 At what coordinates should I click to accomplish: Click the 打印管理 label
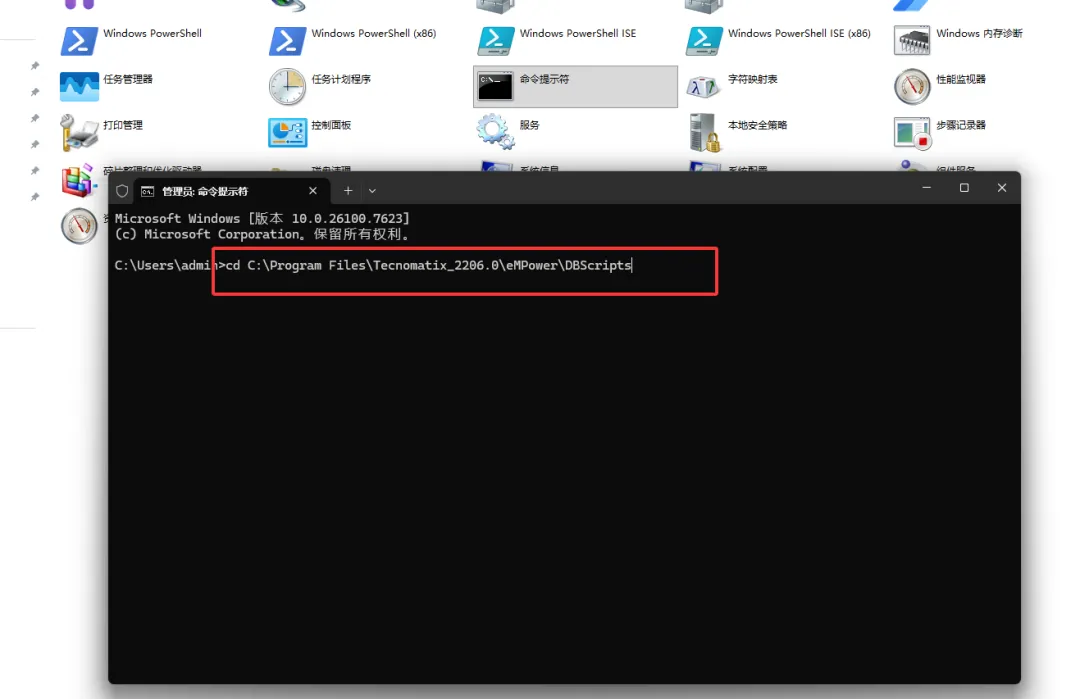click(123, 125)
